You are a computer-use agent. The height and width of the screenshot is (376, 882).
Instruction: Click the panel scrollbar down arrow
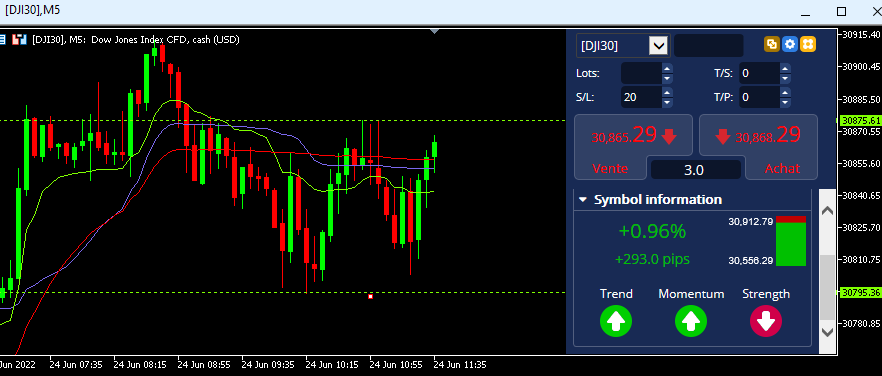[x=827, y=332]
